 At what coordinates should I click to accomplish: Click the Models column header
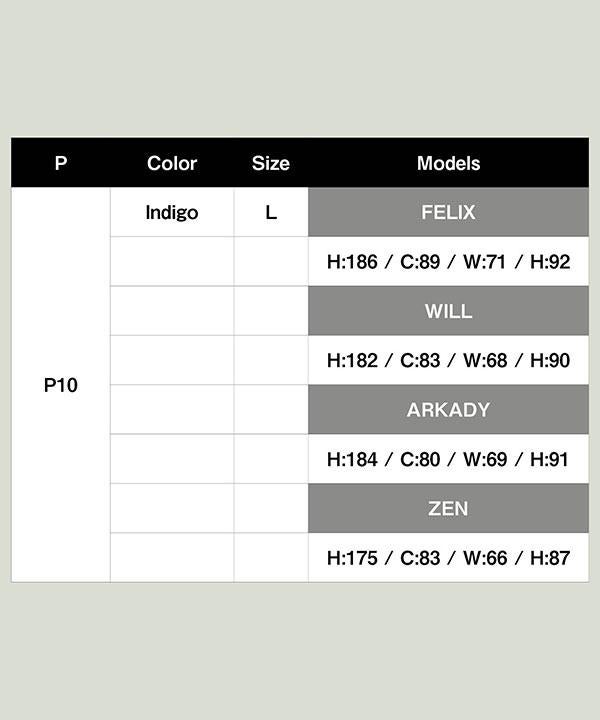click(449, 163)
